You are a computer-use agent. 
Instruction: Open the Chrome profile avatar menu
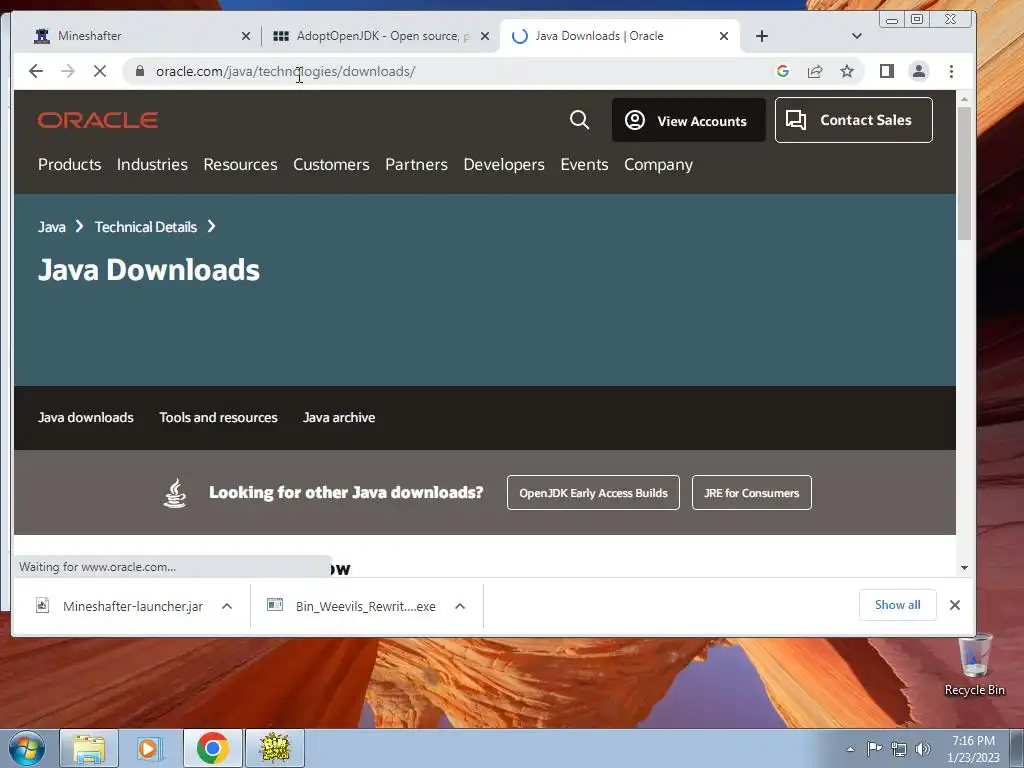(x=919, y=71)
